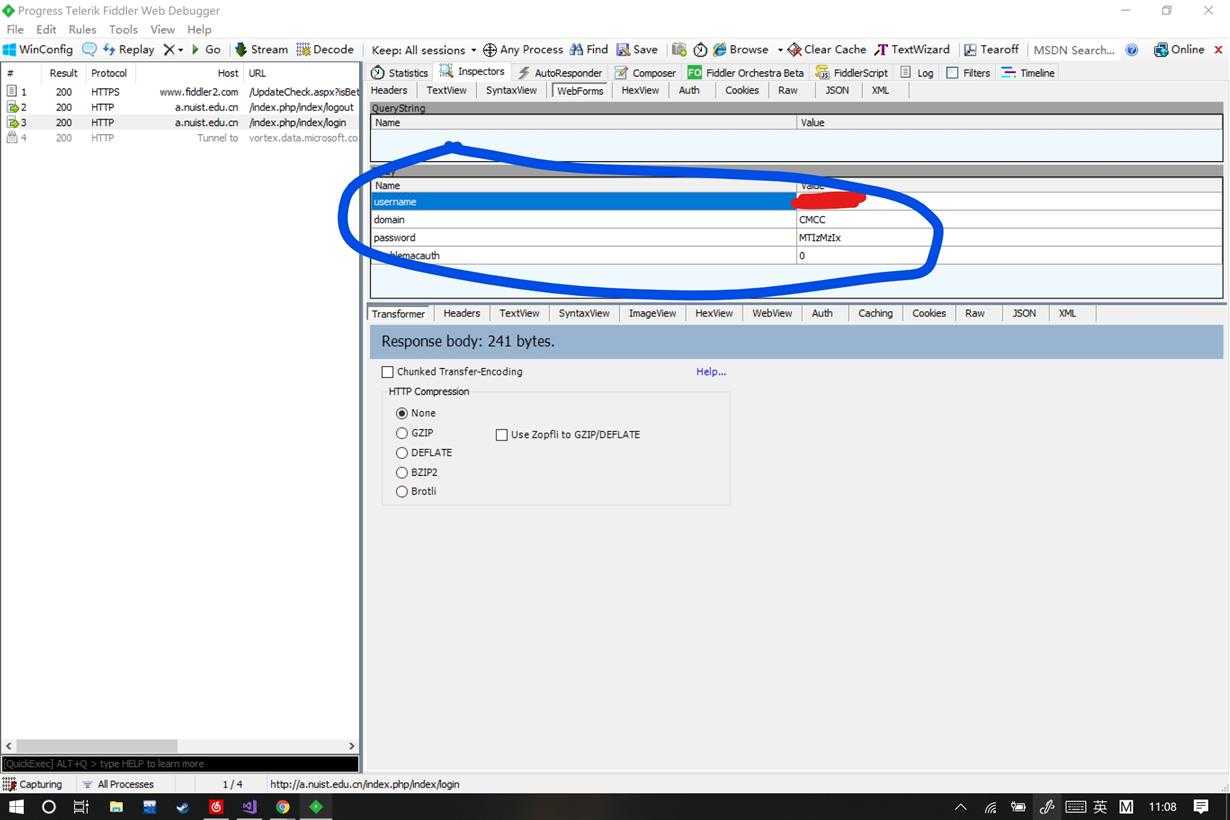The height and width of the screenshot is (820, 1230).
Task: Click the blue help icon by MSDN search
Action: click(1132, 49)
